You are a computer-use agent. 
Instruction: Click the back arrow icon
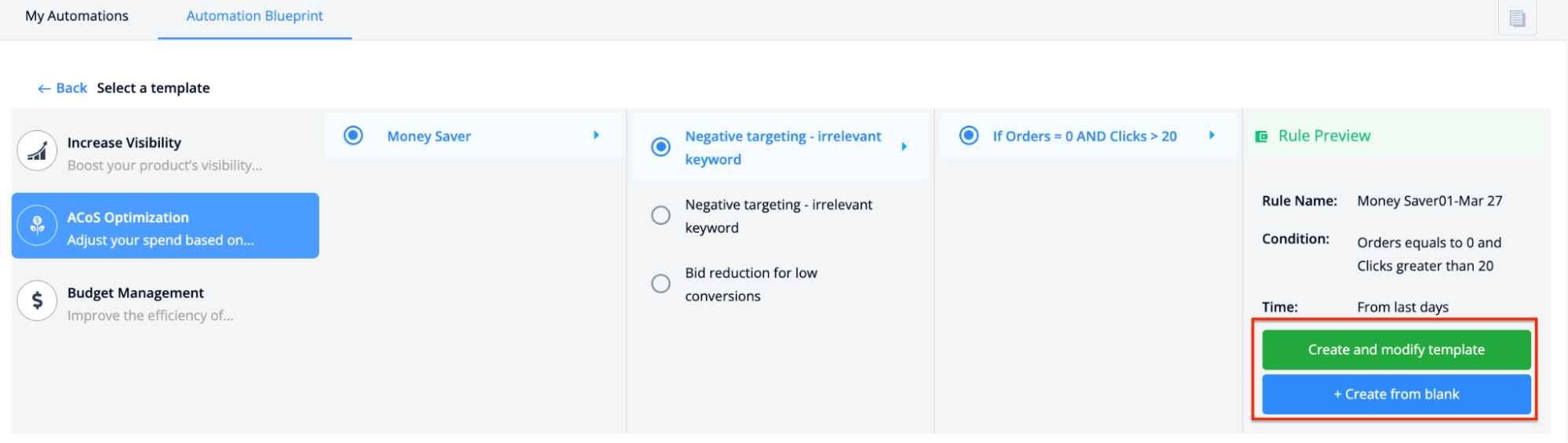pyautogui.click(x=44, y=89)
